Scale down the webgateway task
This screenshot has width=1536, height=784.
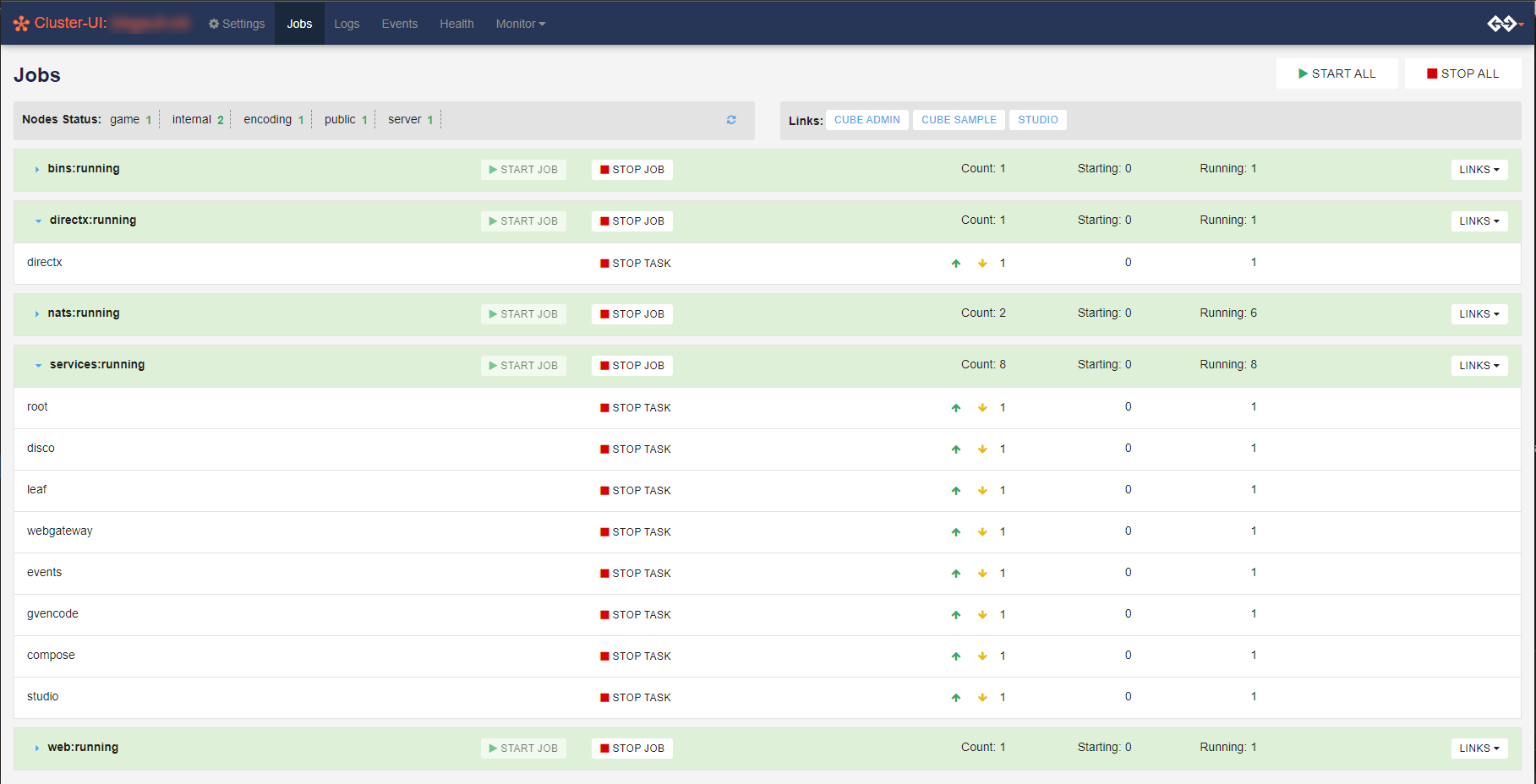coord(982,532)
